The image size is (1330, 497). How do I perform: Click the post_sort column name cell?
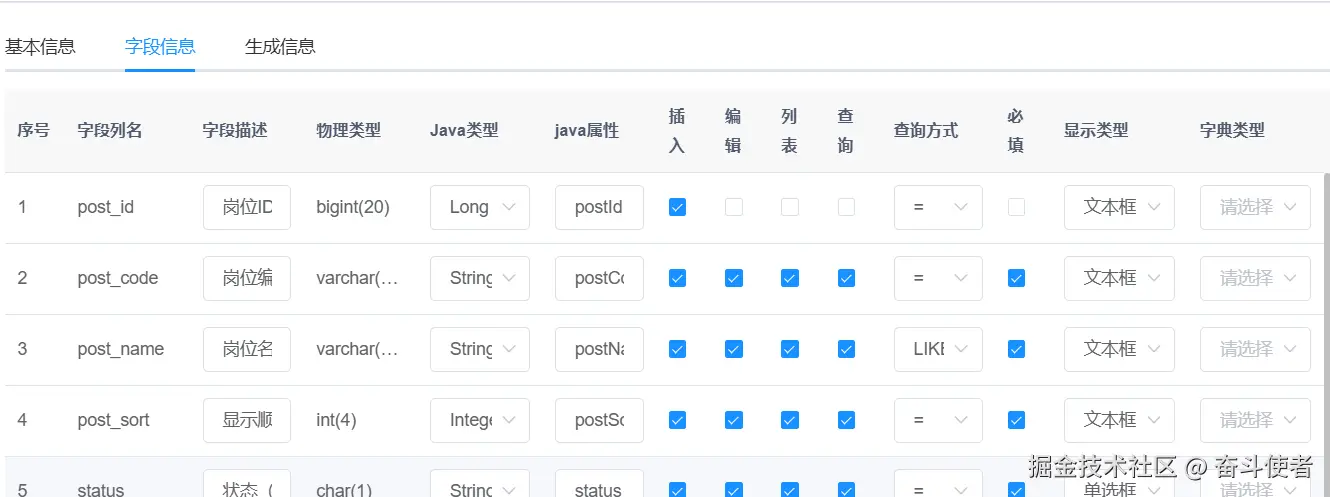114,420
